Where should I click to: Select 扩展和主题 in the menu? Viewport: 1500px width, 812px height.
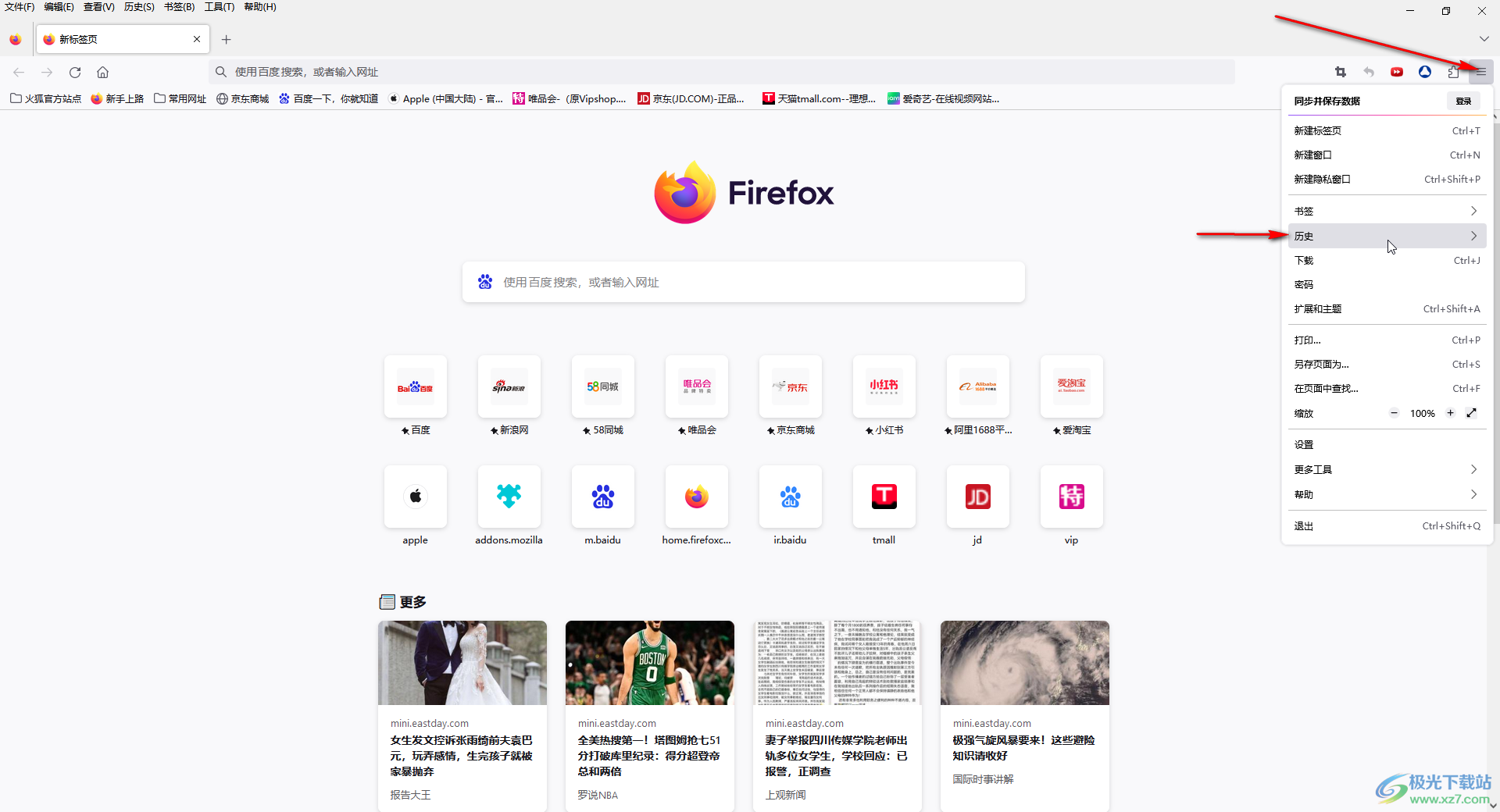(x=1387, y=308)
